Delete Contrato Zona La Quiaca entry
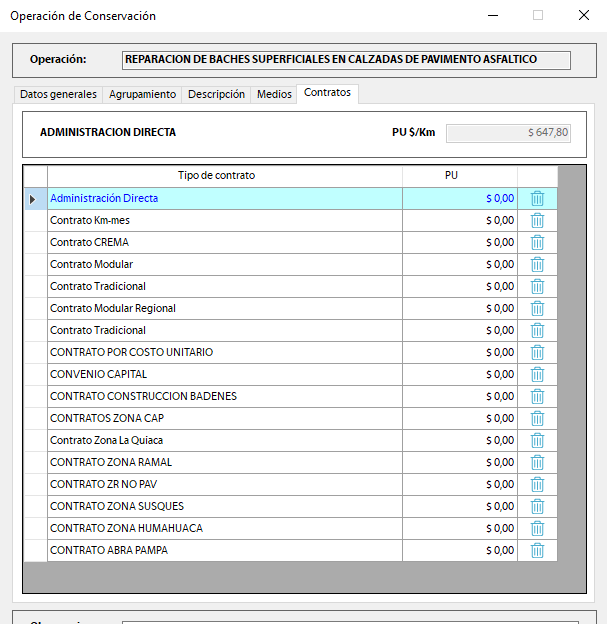607x624 pixels. click(537, 440)
